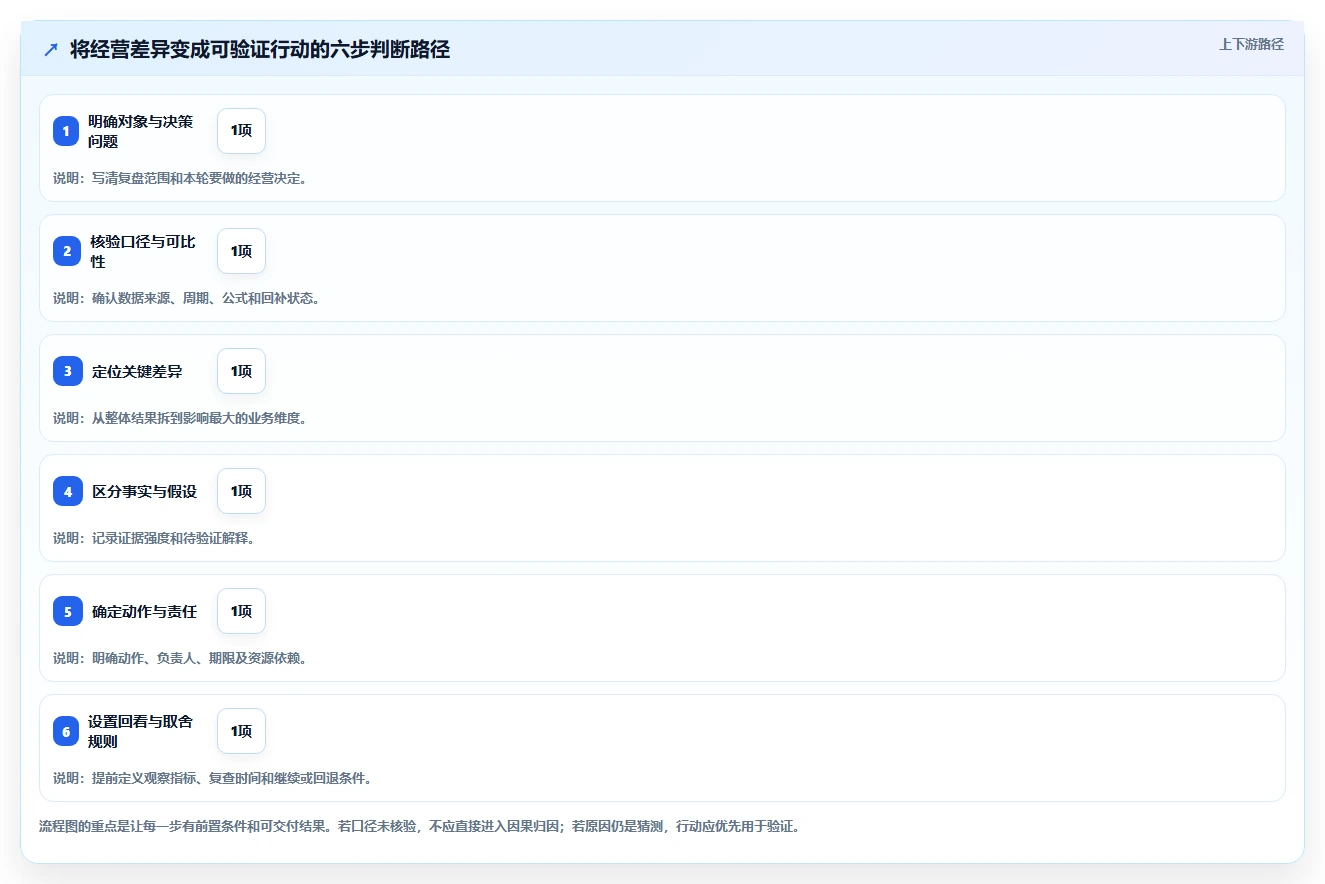This screenshot has height=884, width=1325.
Task: Select the step title 确定动作与责任
Action: 145,612
